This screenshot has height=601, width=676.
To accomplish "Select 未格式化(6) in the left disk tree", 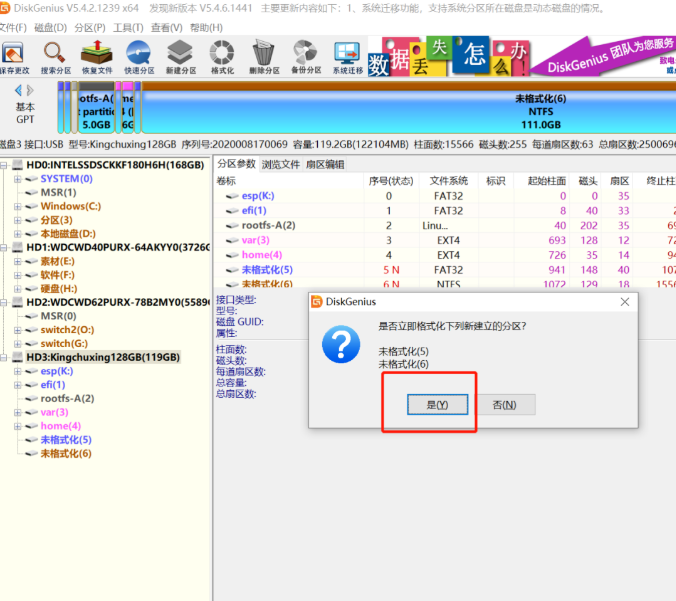I will pos(66,454).
